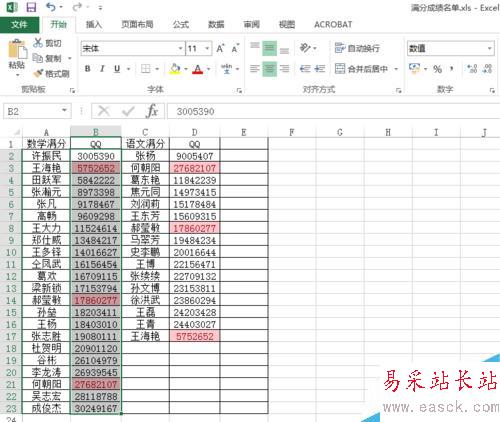
Task: Select cell 许振民 in column A
Action: click(46, 156)
